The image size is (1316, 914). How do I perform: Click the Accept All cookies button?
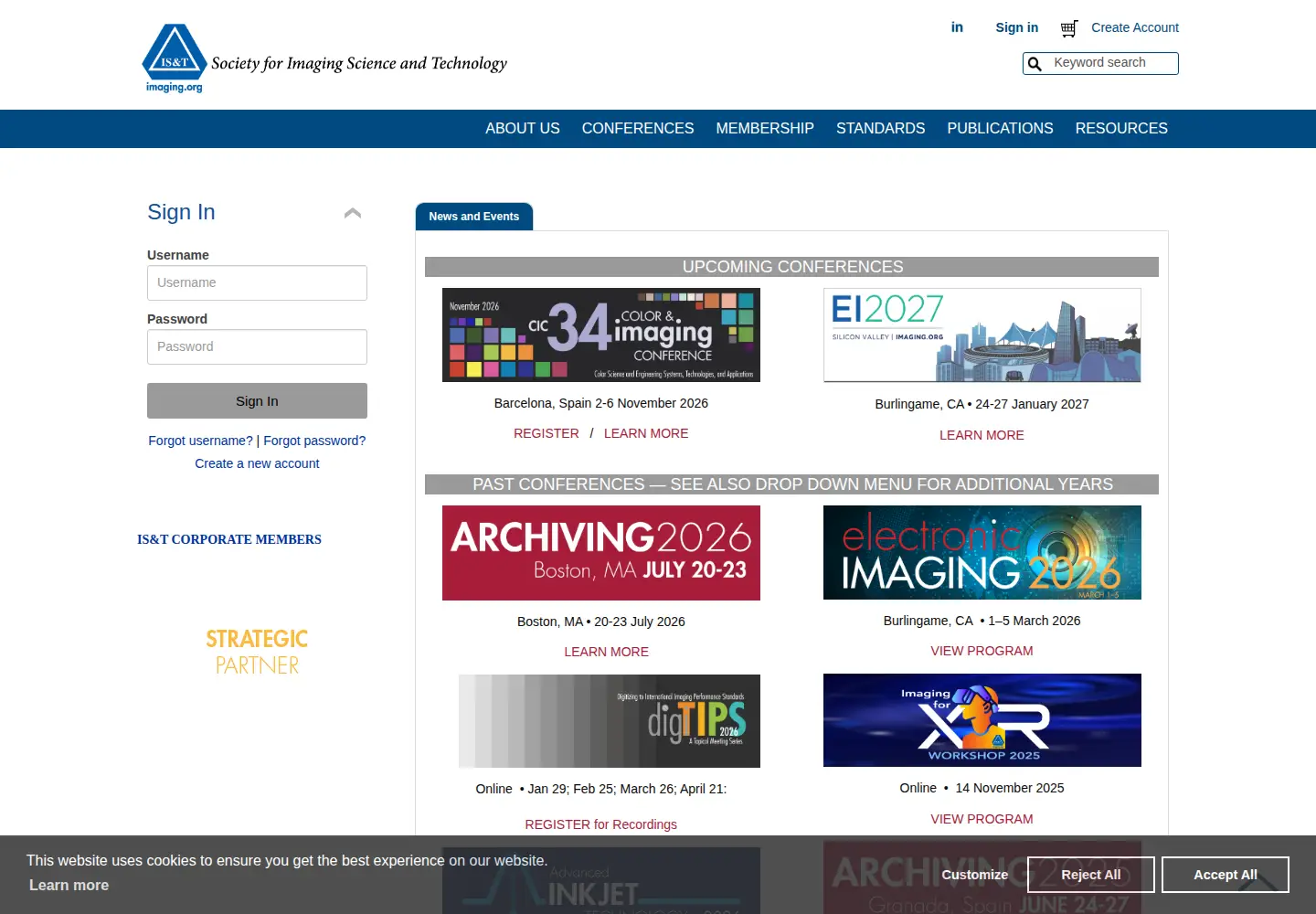tap(1226, 875)
